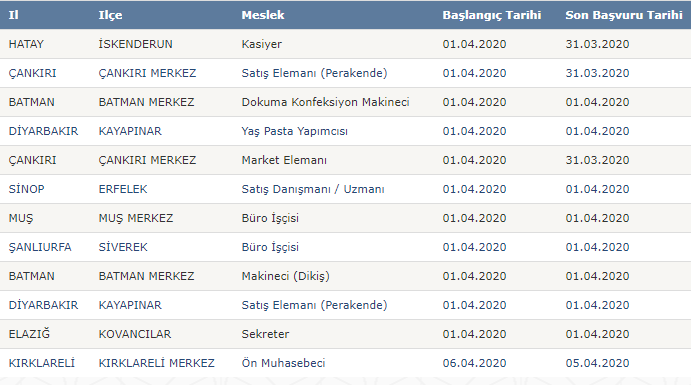Image resolution: width=691 pixels, height=385 pixels.
Task: Click the ERFELEK district cell
Action: pos(123,189)
